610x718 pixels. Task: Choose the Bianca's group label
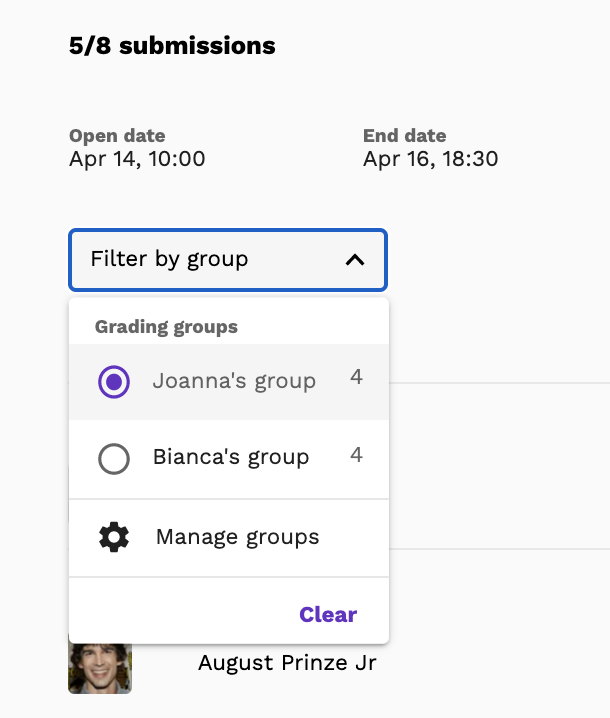click(231, 457)
